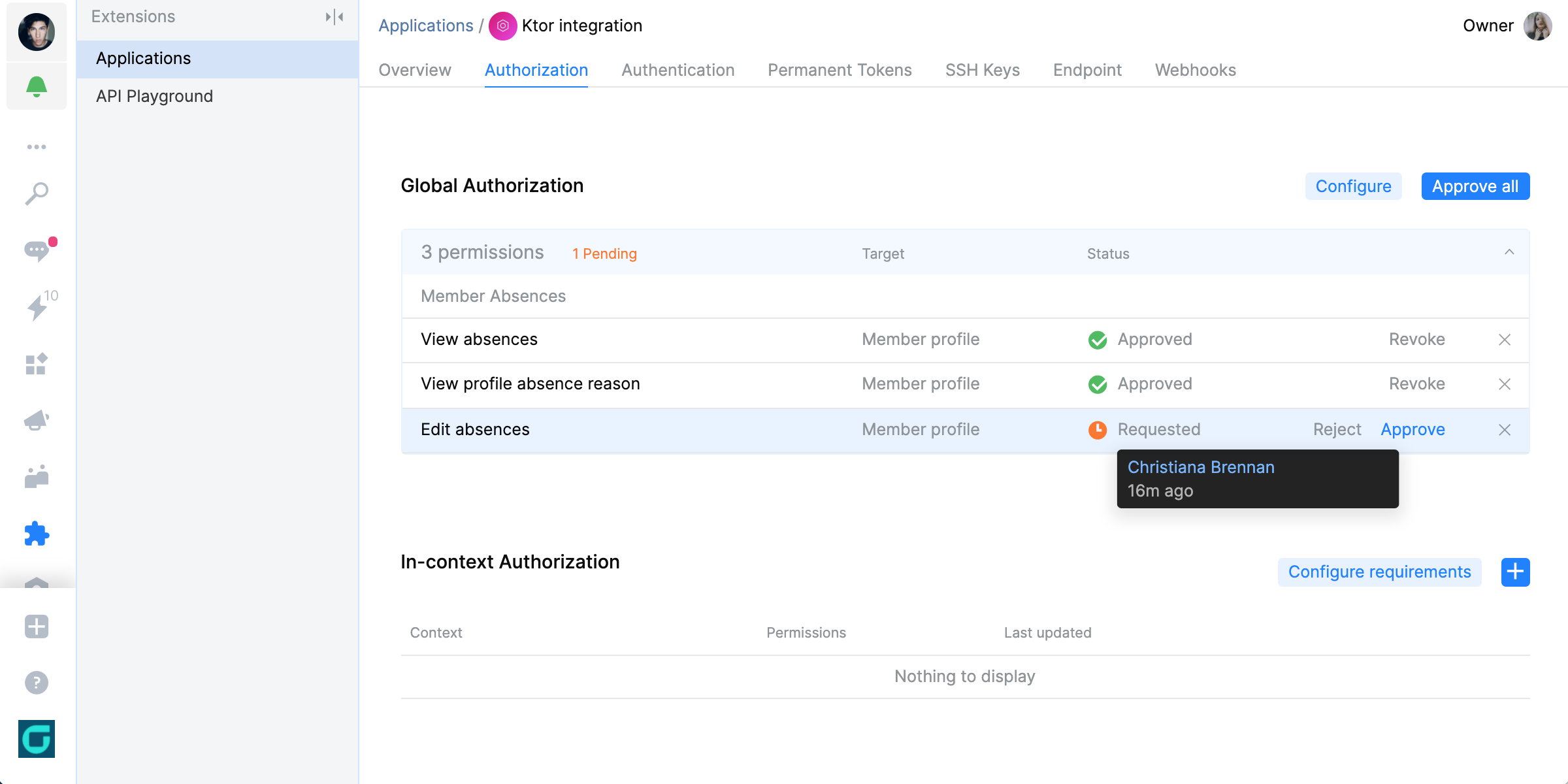Screen dimensions: 1568x784
Task: Reject the Edit absences permission request
Action: click(1337, 428)
